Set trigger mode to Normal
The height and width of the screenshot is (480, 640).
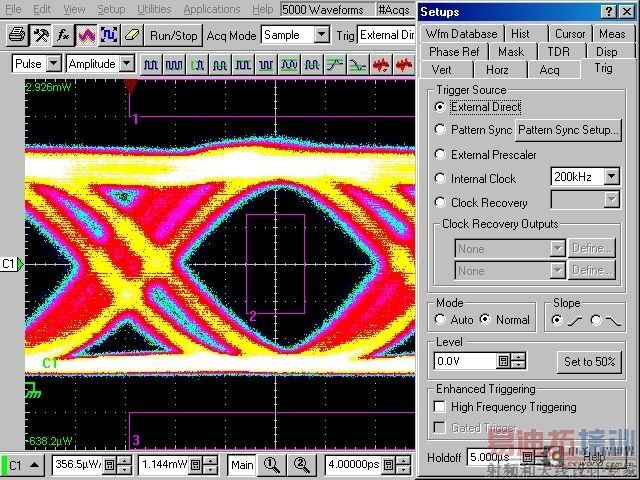click(x=485, y=319)
